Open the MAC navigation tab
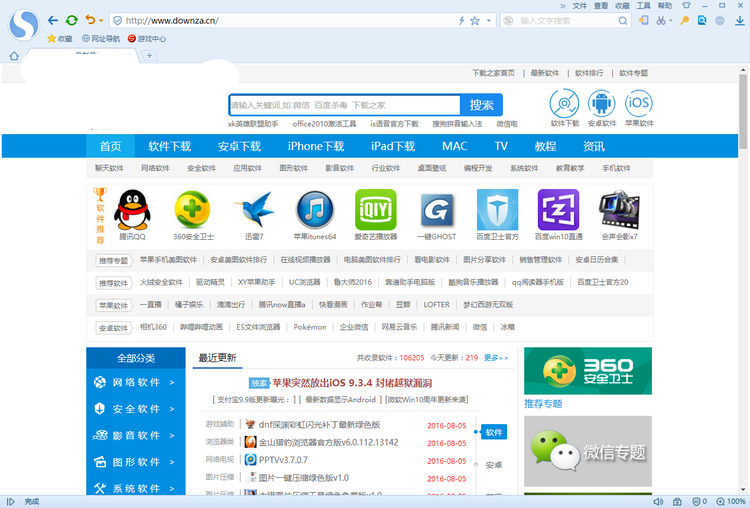This screenshot has width=750, height=508. click(454, 146)
